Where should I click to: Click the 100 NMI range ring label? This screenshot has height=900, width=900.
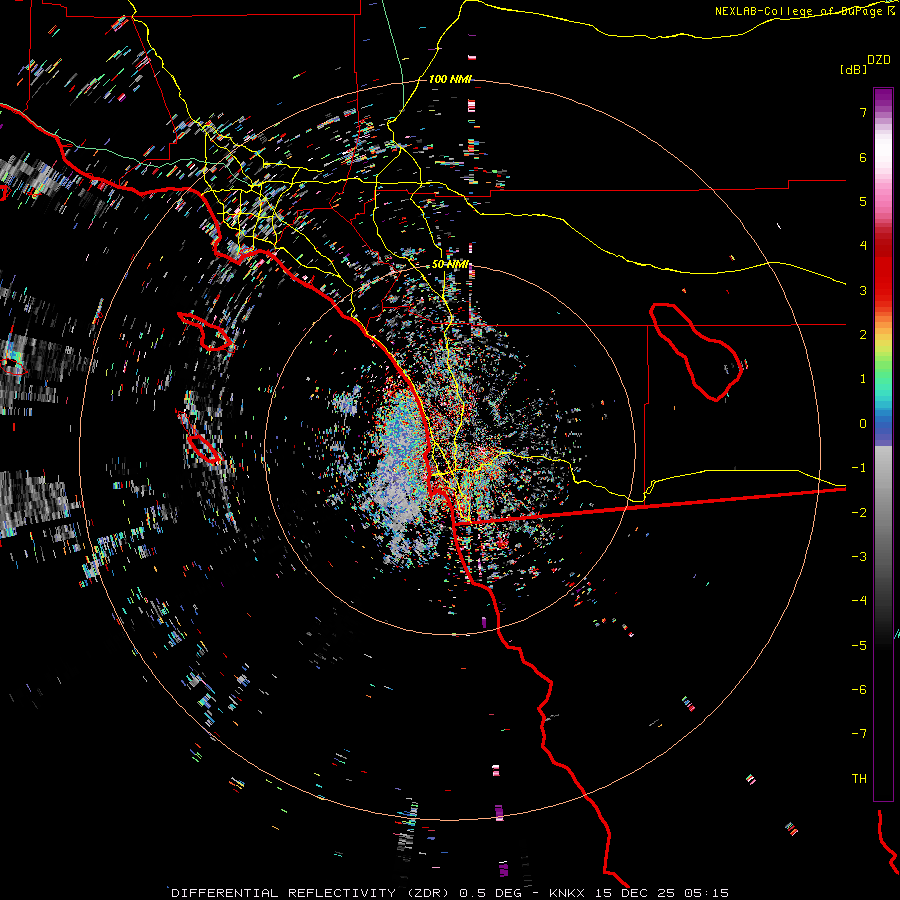[450, 79]
